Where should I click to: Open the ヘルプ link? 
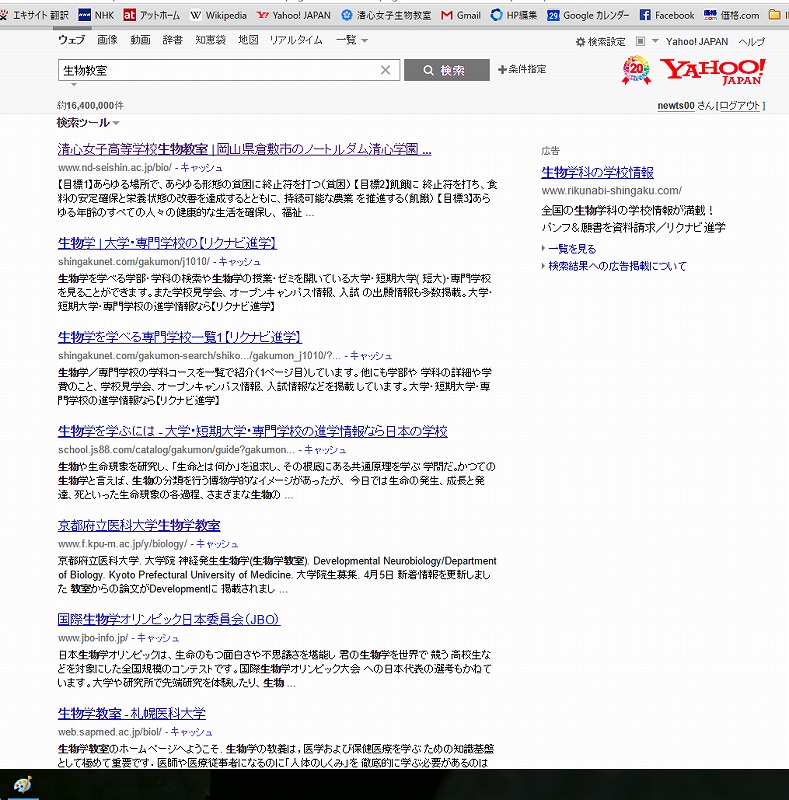point(752,42)
